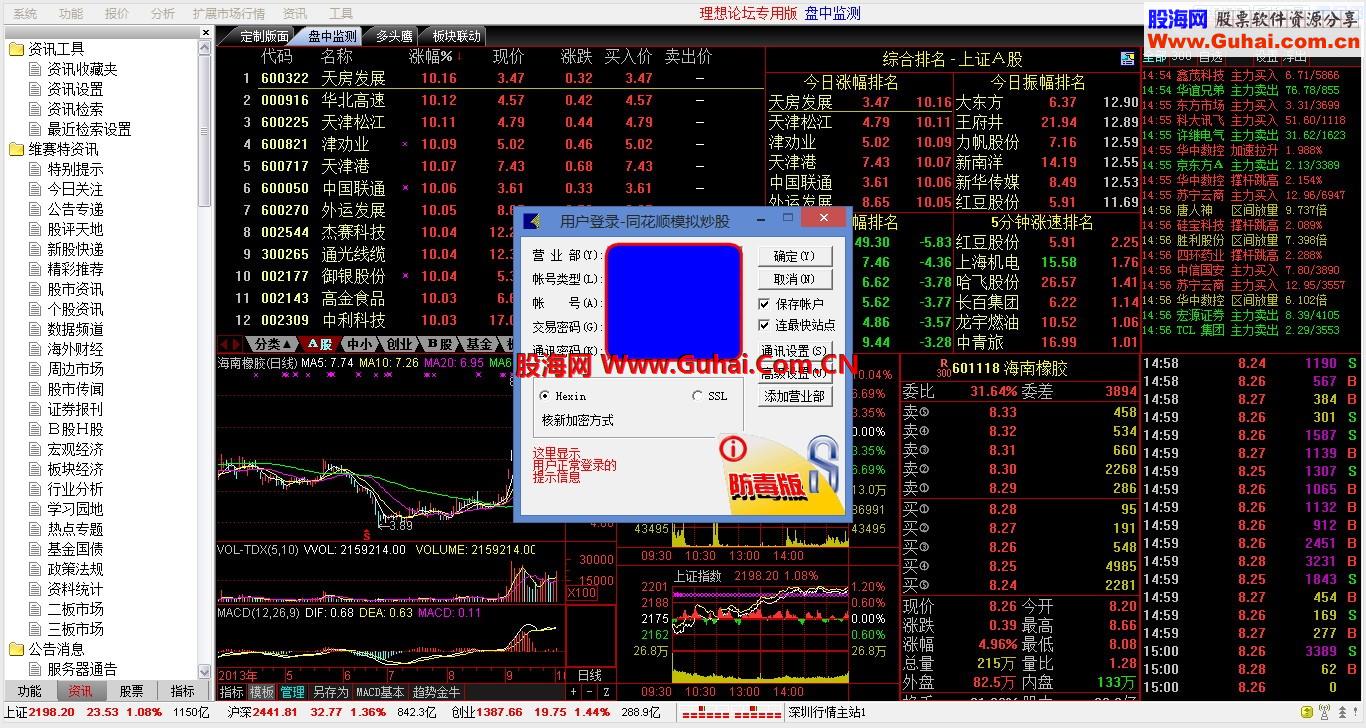Click the R300 marker beside 601118
Viewport: 1366px width, 728px height.
(x=942, y=367)
